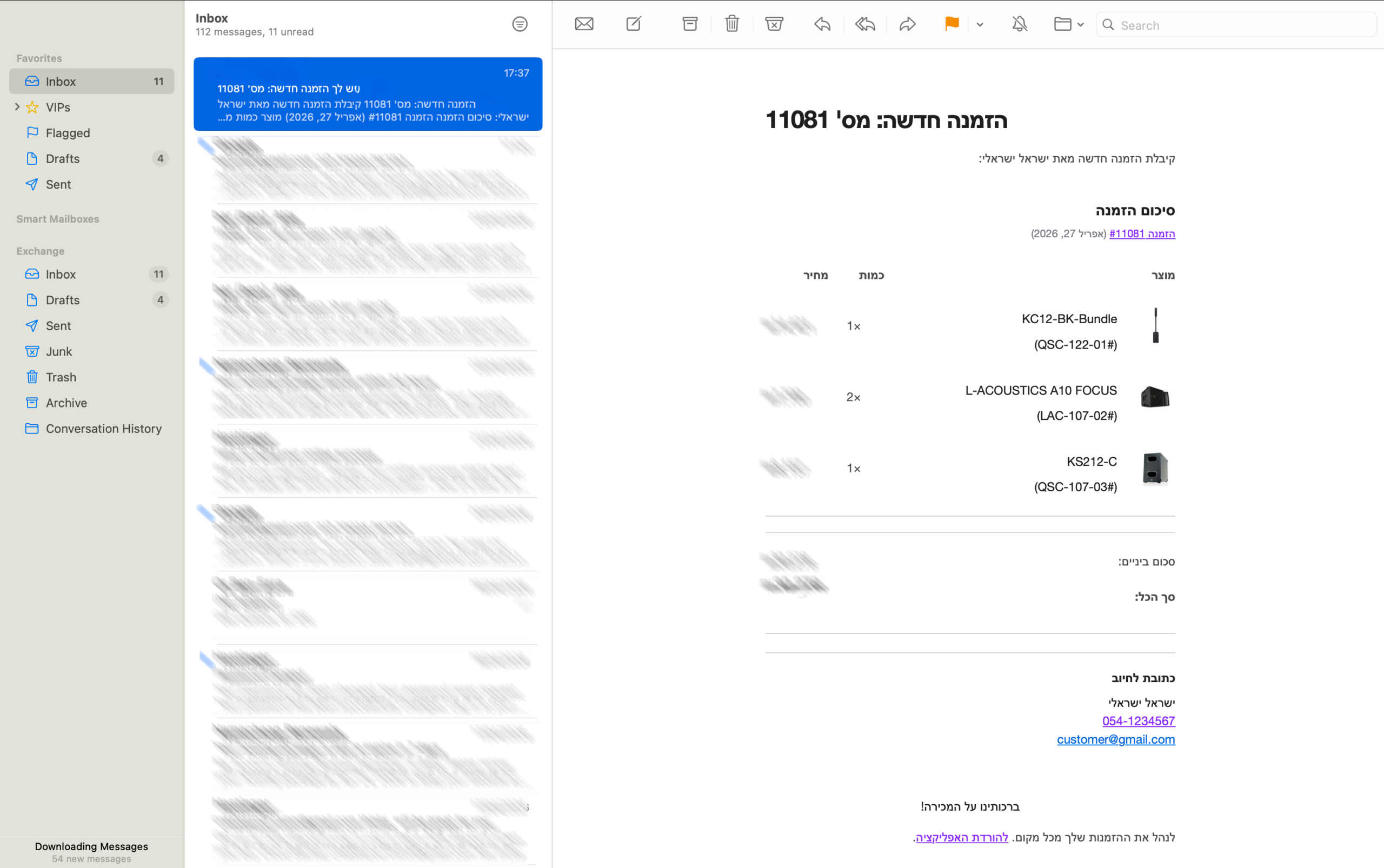
Task: Reply to the message
Action: point(822,24)
